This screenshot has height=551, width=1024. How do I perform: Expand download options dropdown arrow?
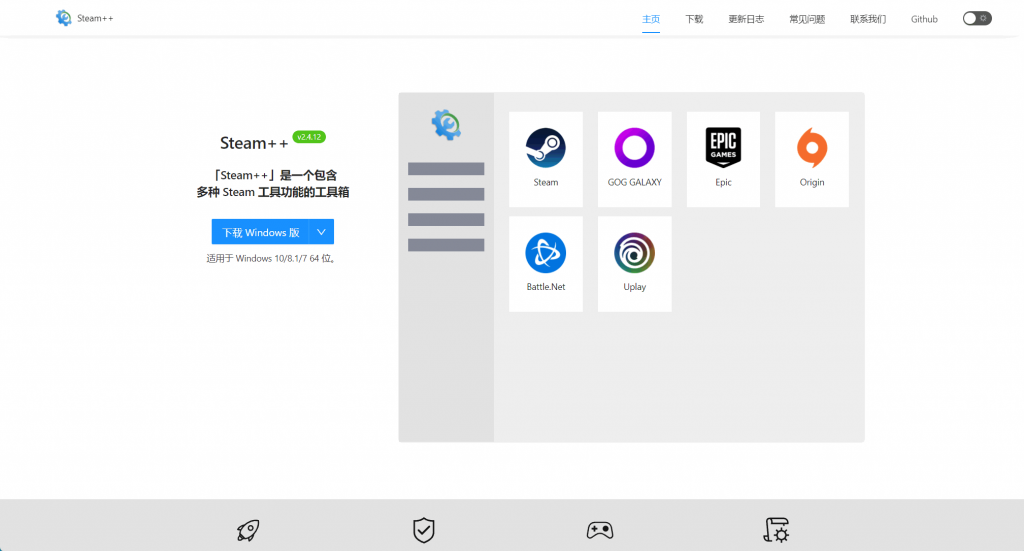pyautogui.click(x=321, y=232)
